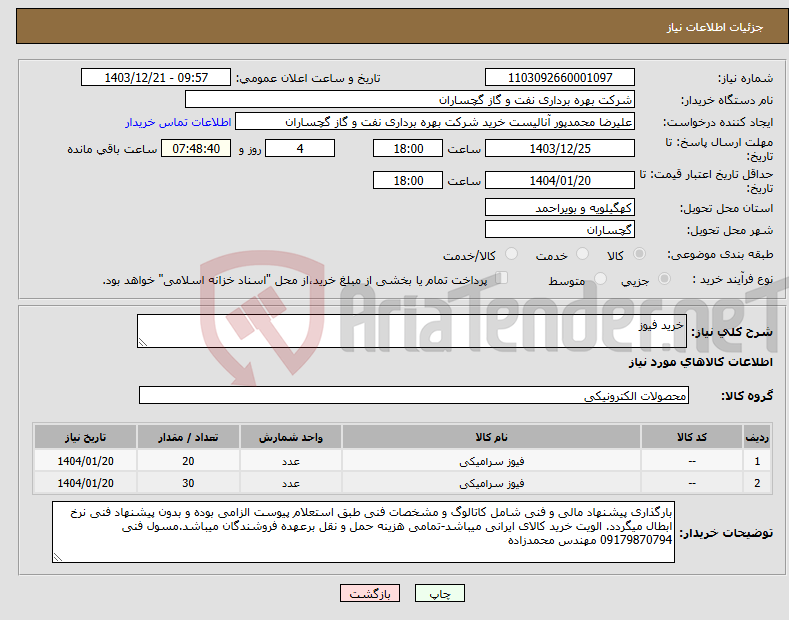This screenshot has height=620, width=789.
Task: Click the تاریخ نیاز column header
Action: 86,437
